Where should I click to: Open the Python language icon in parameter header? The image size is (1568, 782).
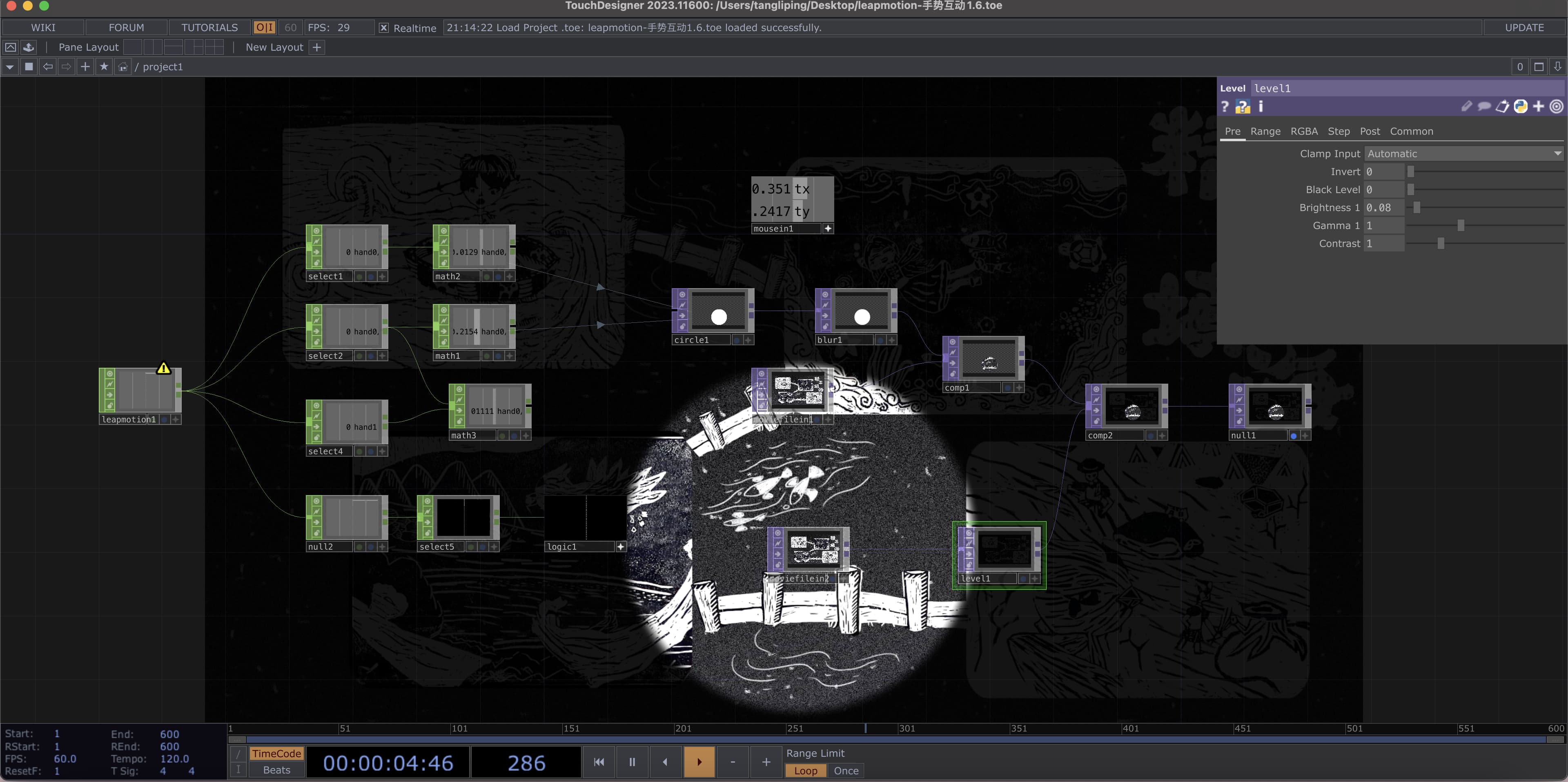click(x=1521, y=107)
